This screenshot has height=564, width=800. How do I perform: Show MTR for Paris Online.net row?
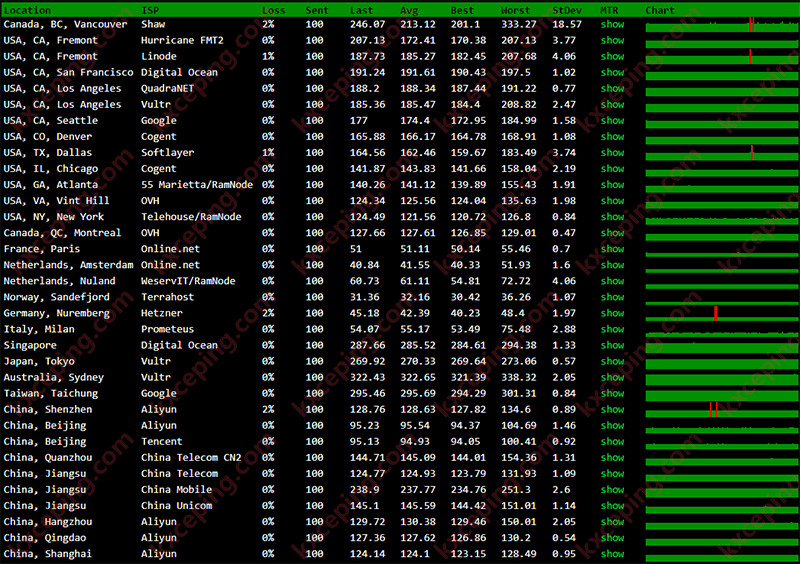coord(612,249)
